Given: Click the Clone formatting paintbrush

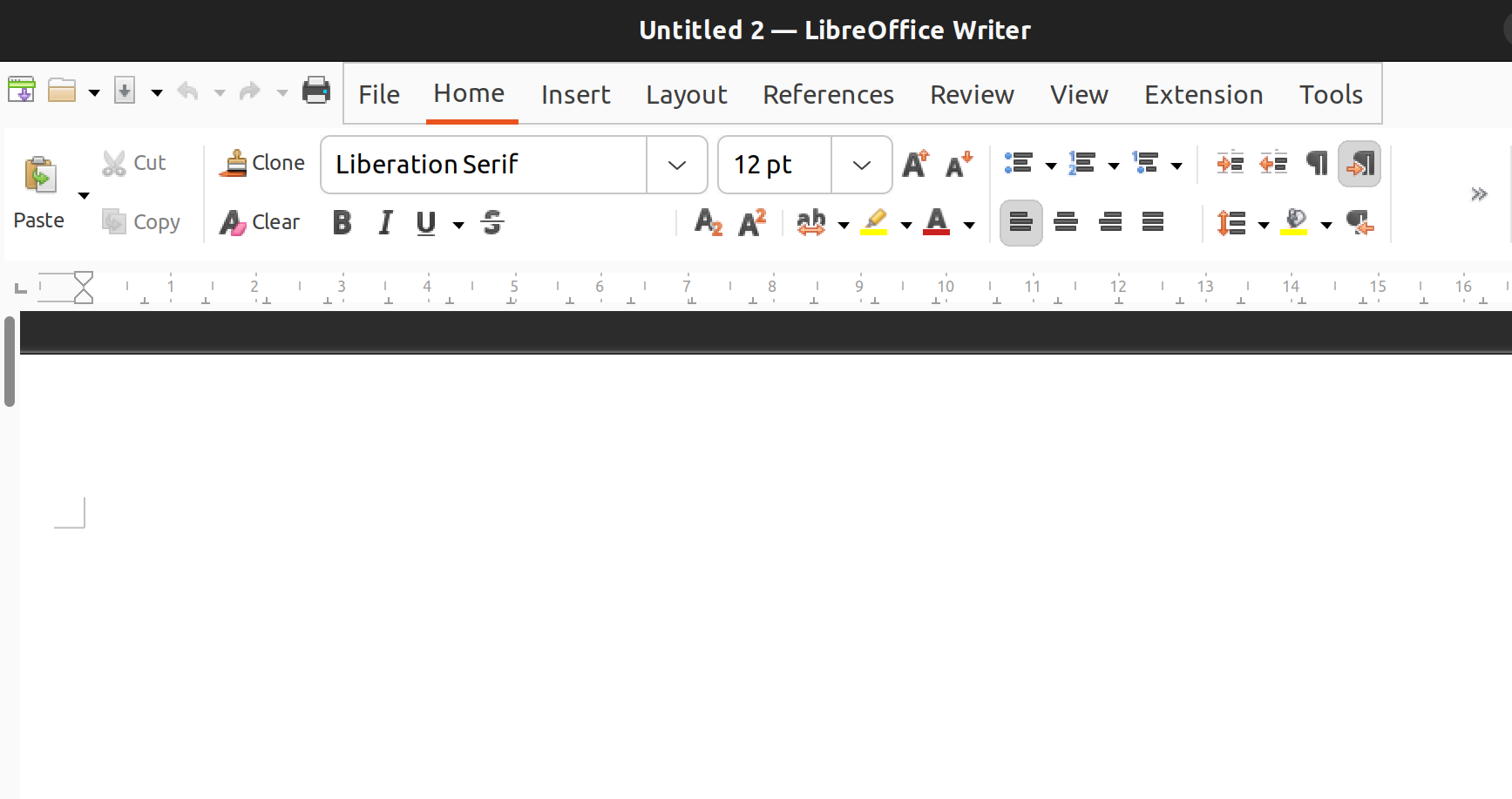Looking at the screenshot, I should click(261, 163).
